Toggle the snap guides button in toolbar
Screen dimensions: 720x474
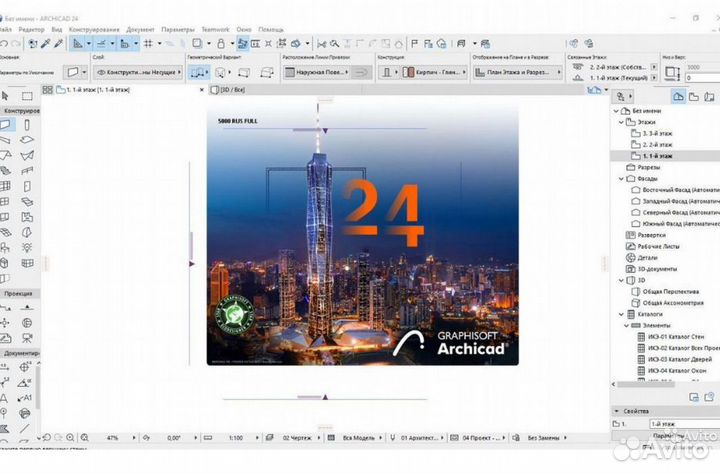pos(101,44)
